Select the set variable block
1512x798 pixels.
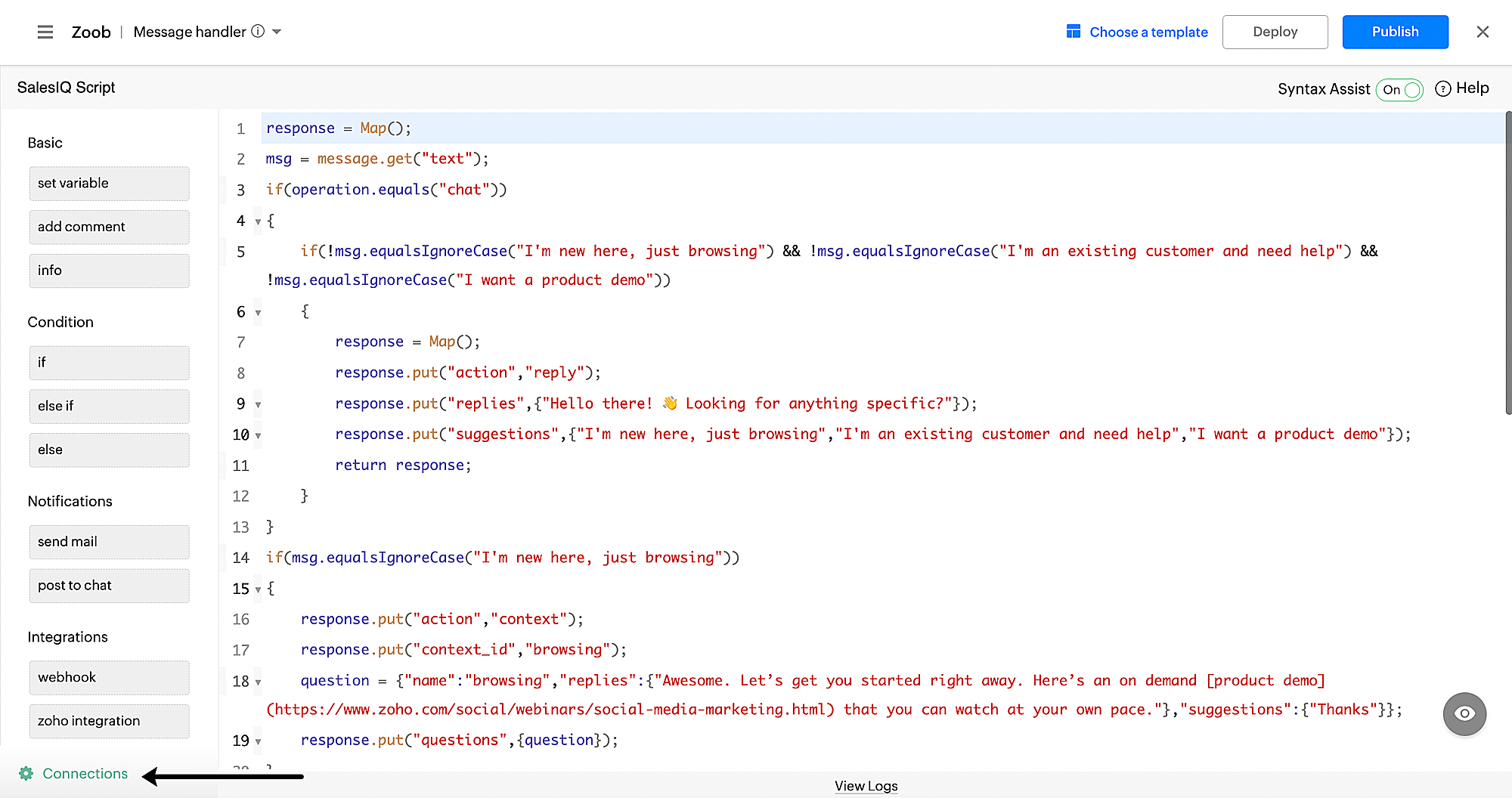(x=109, y=183)
